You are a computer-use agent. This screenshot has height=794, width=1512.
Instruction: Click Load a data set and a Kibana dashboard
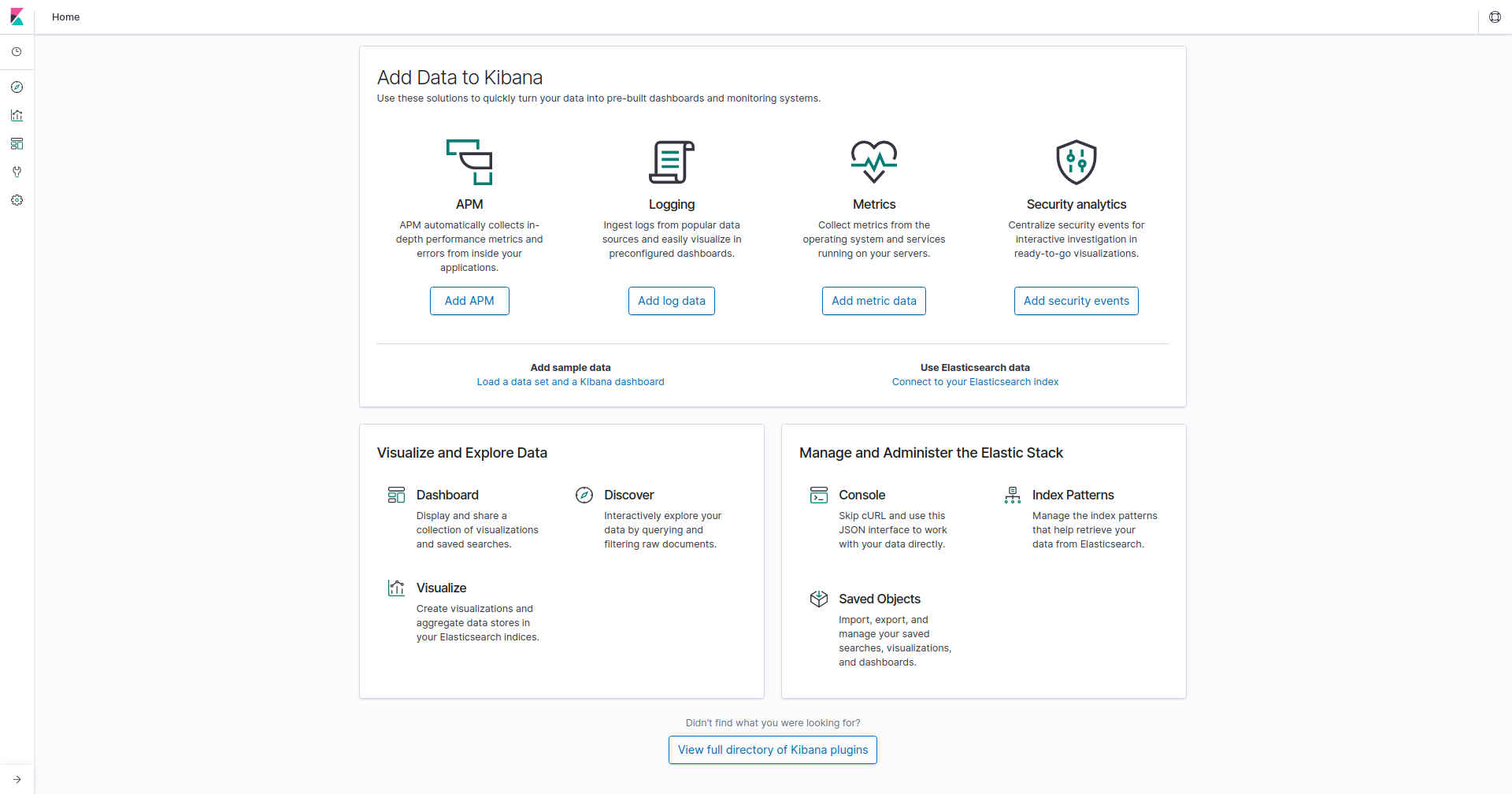coord(570,381)
